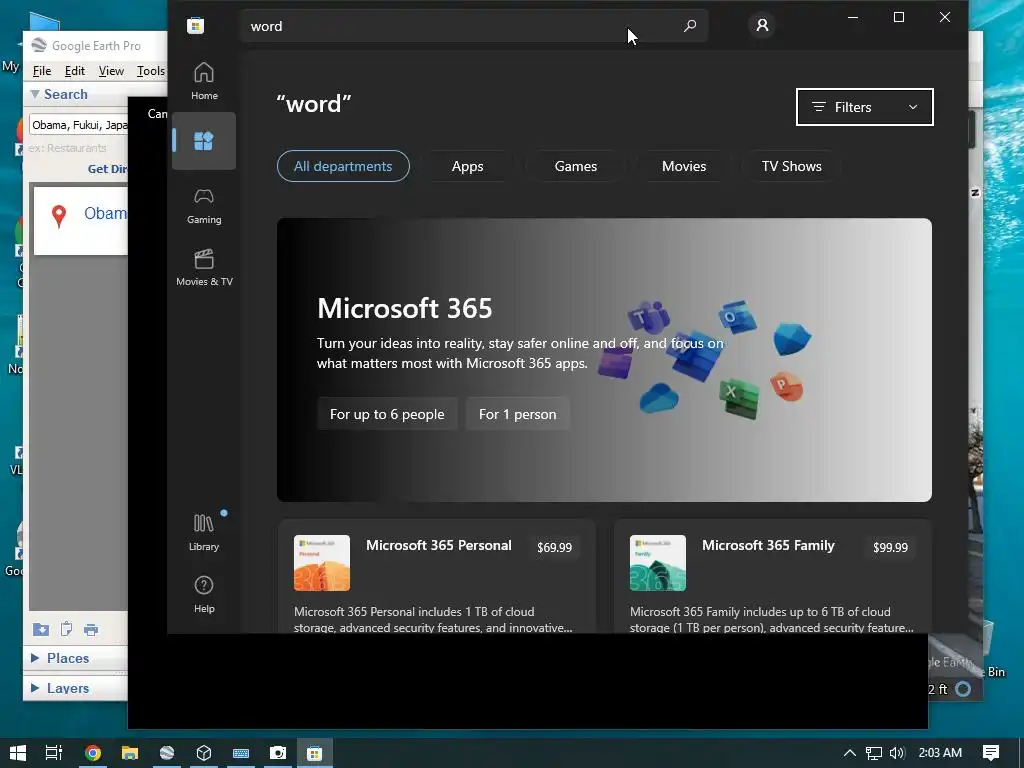The image size is (1024, 768).
Task: Switch to the Movies filter tab
Action: coord(684,167)
